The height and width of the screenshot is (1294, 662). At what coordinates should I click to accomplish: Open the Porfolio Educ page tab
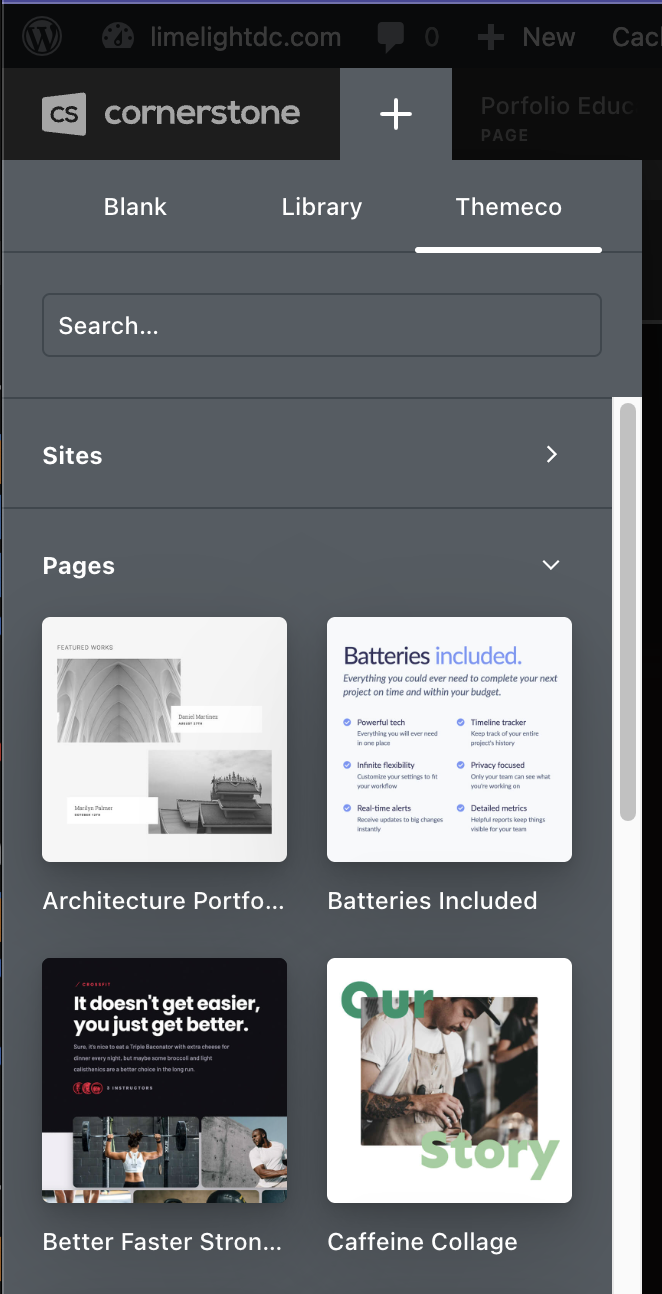tap(556, 115)
